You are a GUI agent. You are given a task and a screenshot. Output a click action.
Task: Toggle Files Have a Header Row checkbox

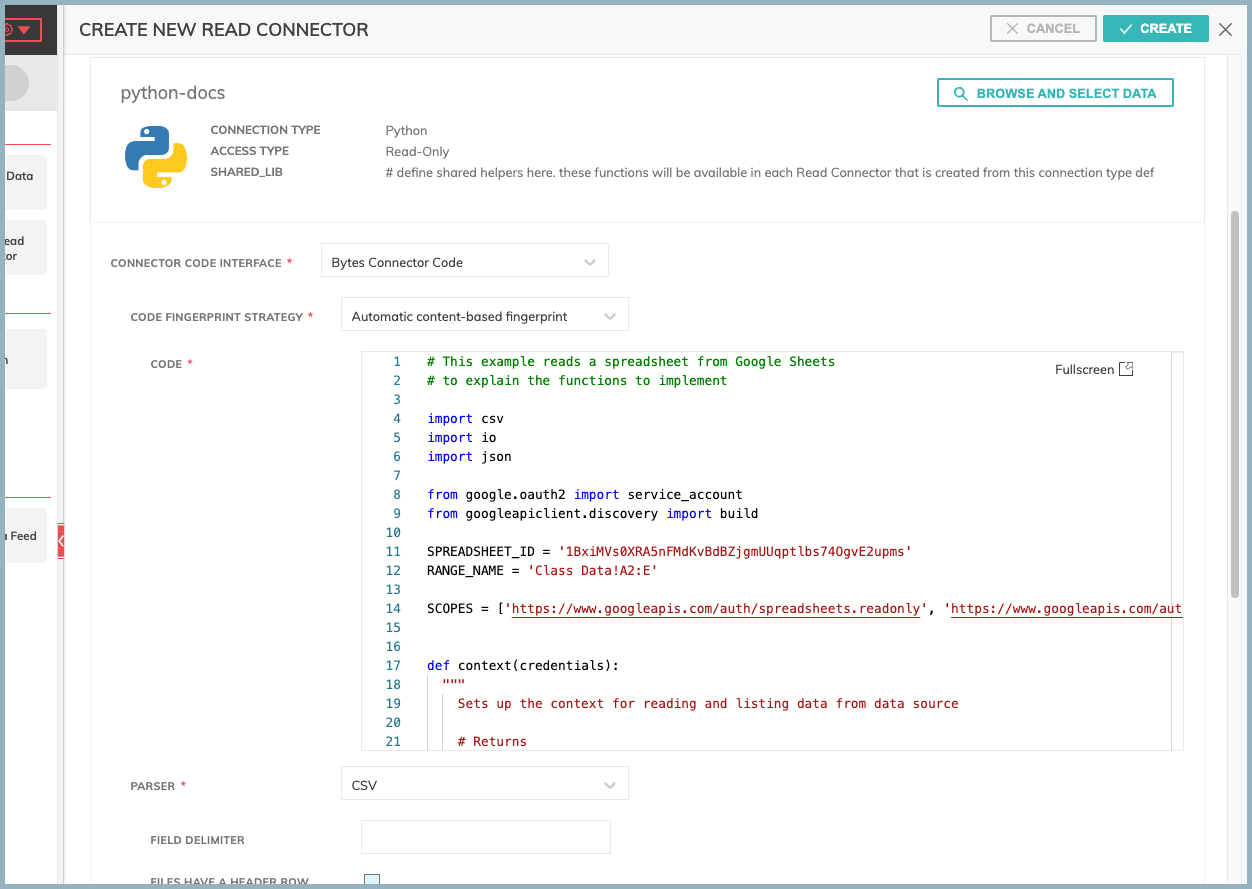click(372, 881)
